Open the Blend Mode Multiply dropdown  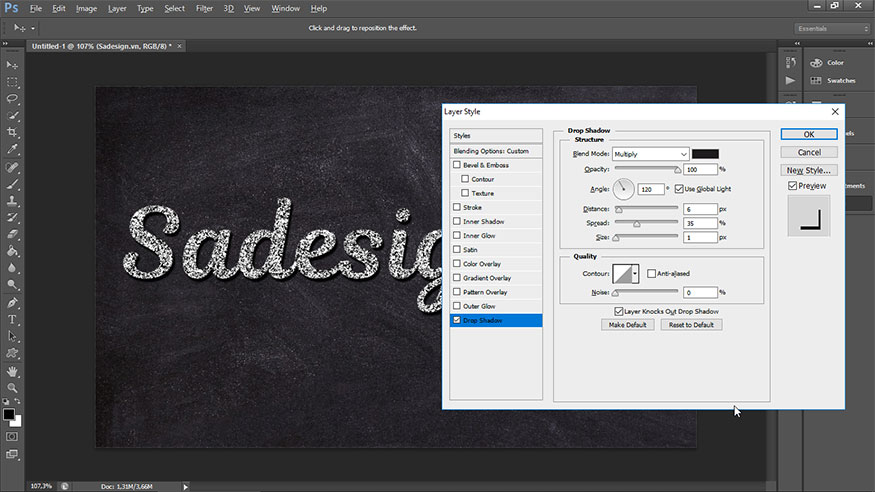click(x=651, y=154)
